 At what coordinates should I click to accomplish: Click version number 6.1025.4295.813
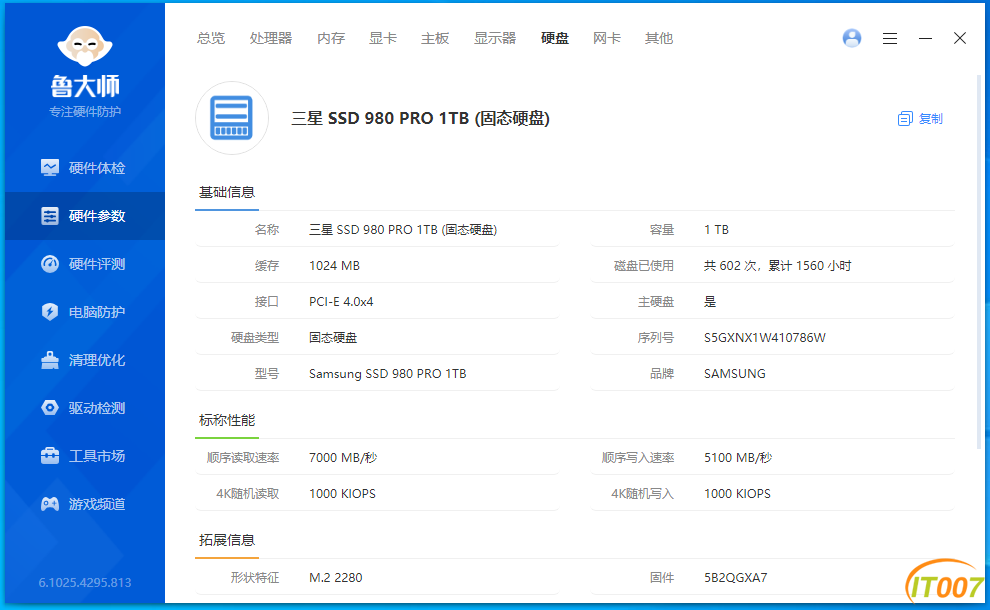(x=85, y=583)
